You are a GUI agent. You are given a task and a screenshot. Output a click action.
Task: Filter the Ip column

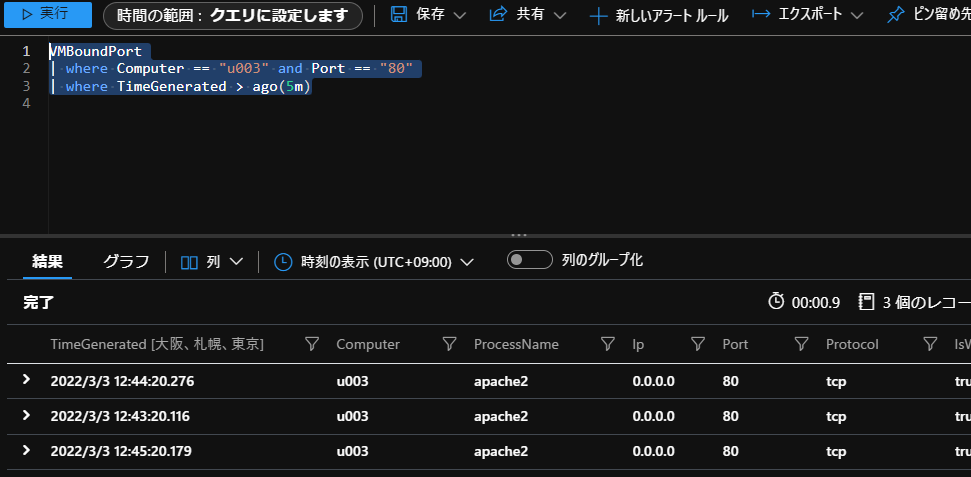point(699,344)
